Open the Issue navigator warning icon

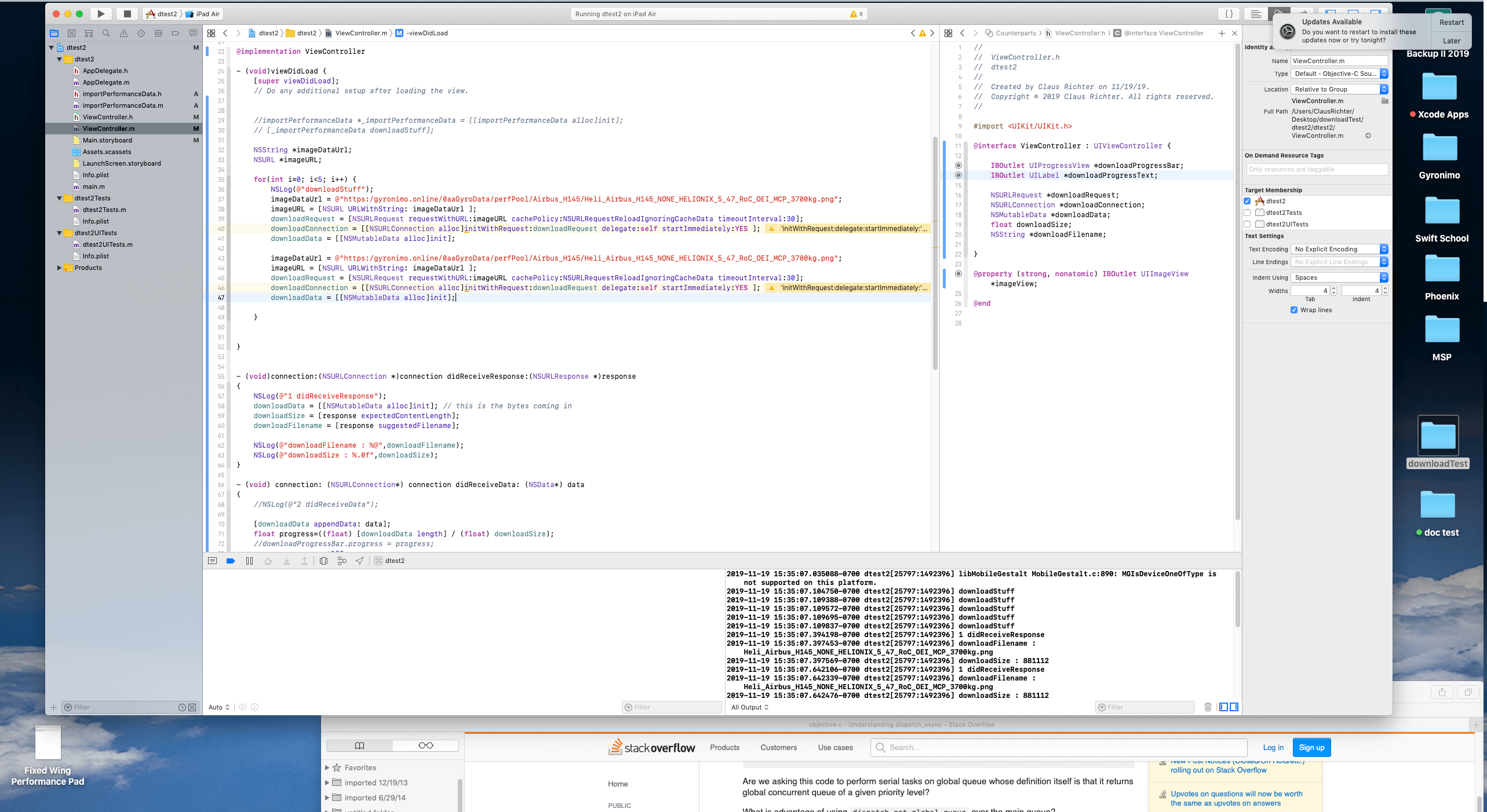pos(123,34)
